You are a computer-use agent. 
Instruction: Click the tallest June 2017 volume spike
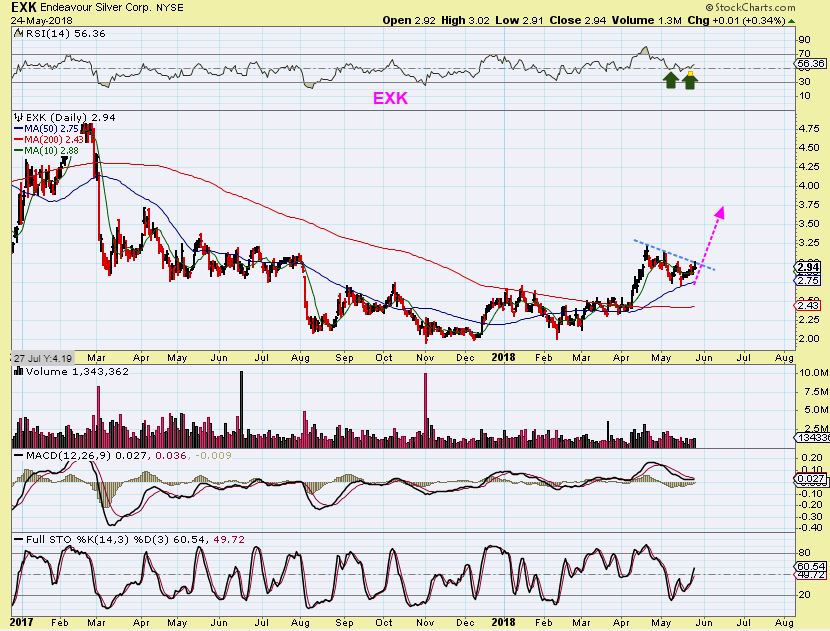point(241,409)
